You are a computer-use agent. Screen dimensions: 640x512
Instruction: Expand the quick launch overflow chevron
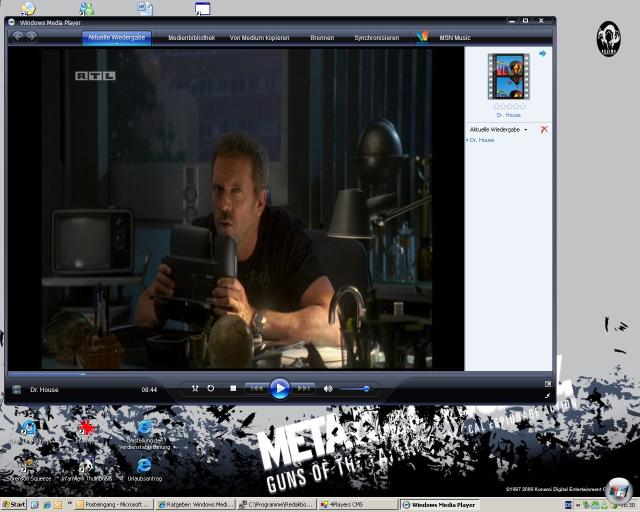[69, 503]
